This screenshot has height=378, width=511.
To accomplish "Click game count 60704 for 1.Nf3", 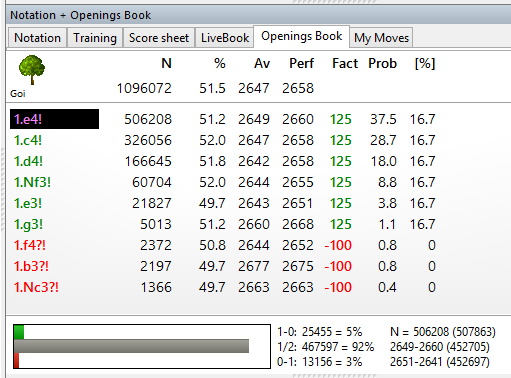I will pyautogui.click(x=152, y=182).
